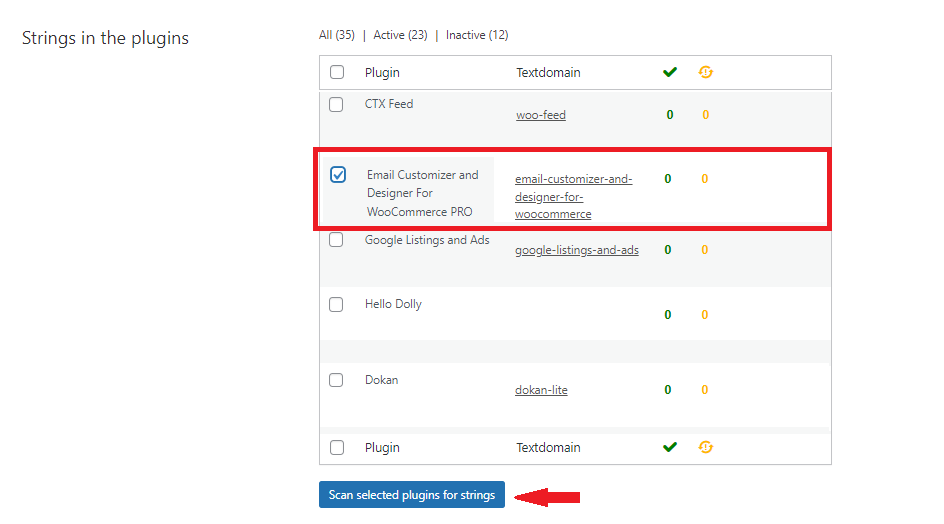
Task: Click green checkmark icon in table footer
Action: pos(669,447)
